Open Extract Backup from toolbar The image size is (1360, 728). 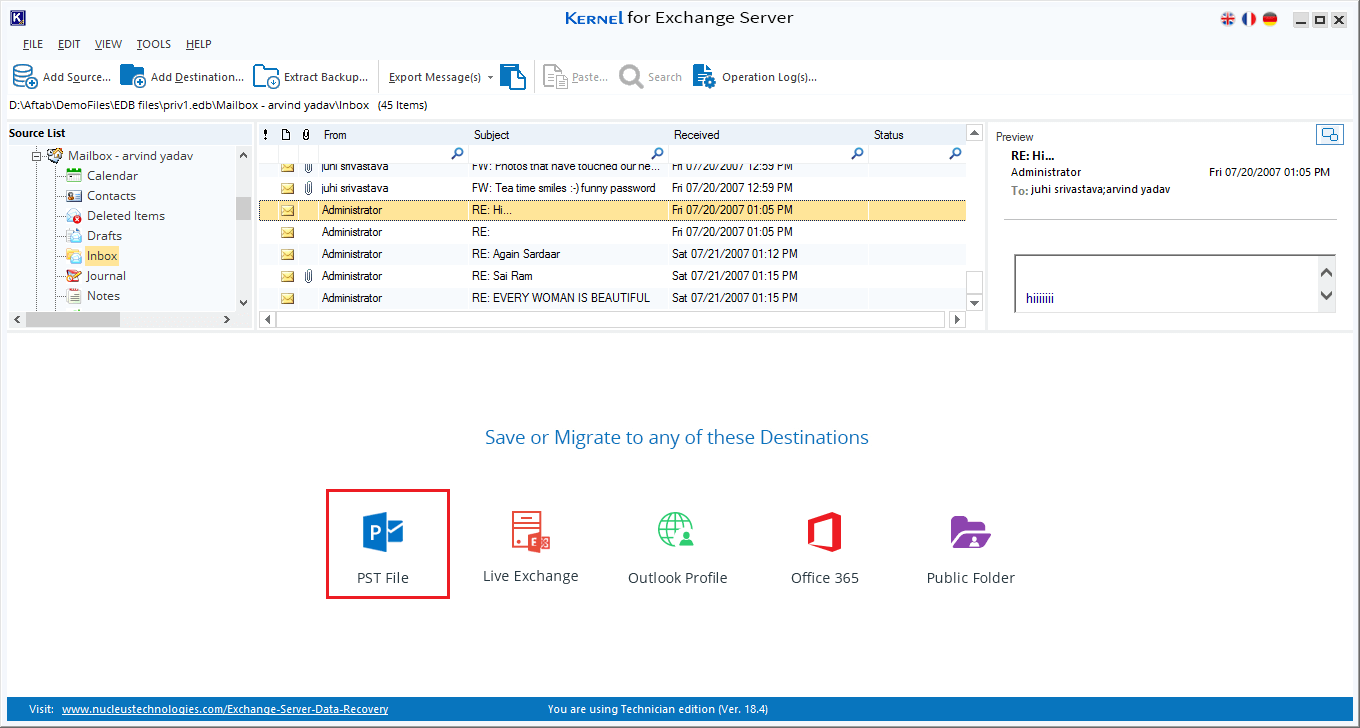(309, 77)
